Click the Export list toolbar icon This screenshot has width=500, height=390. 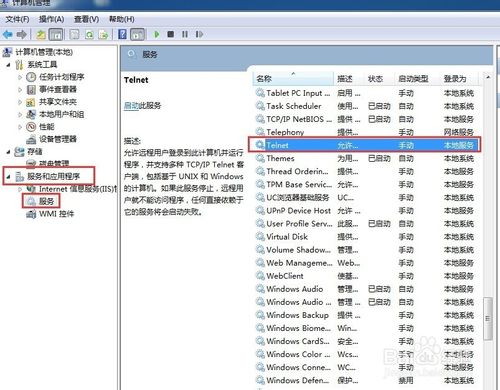pyautogui.click(x=104, y=34)
